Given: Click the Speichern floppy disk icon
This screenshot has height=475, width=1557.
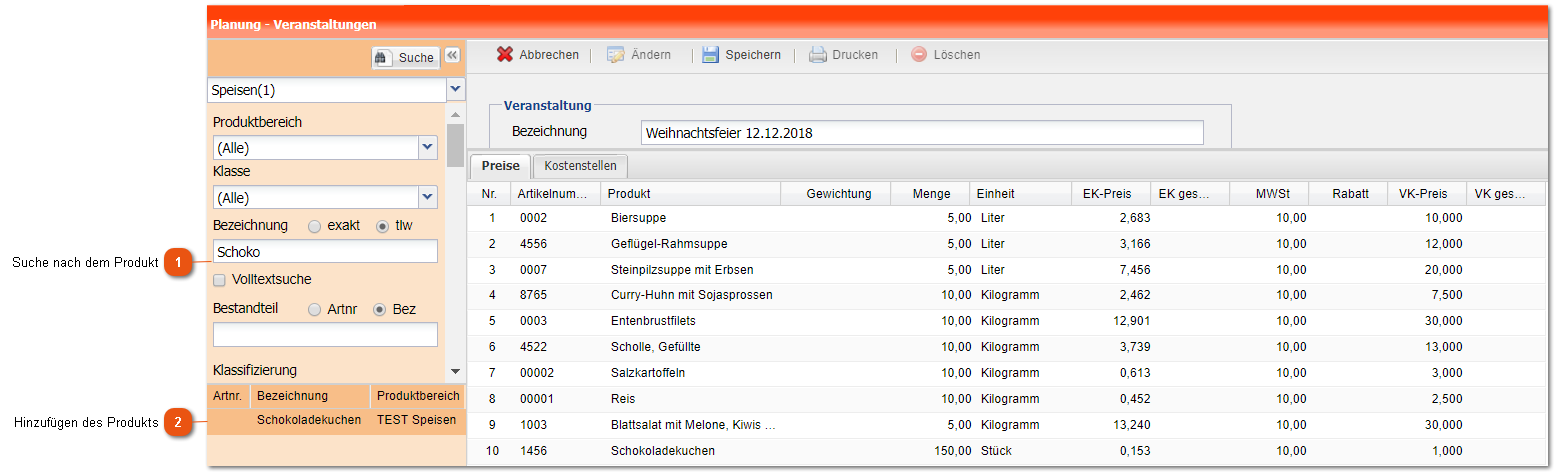Looking at the screenshot, I should (710, 55).
